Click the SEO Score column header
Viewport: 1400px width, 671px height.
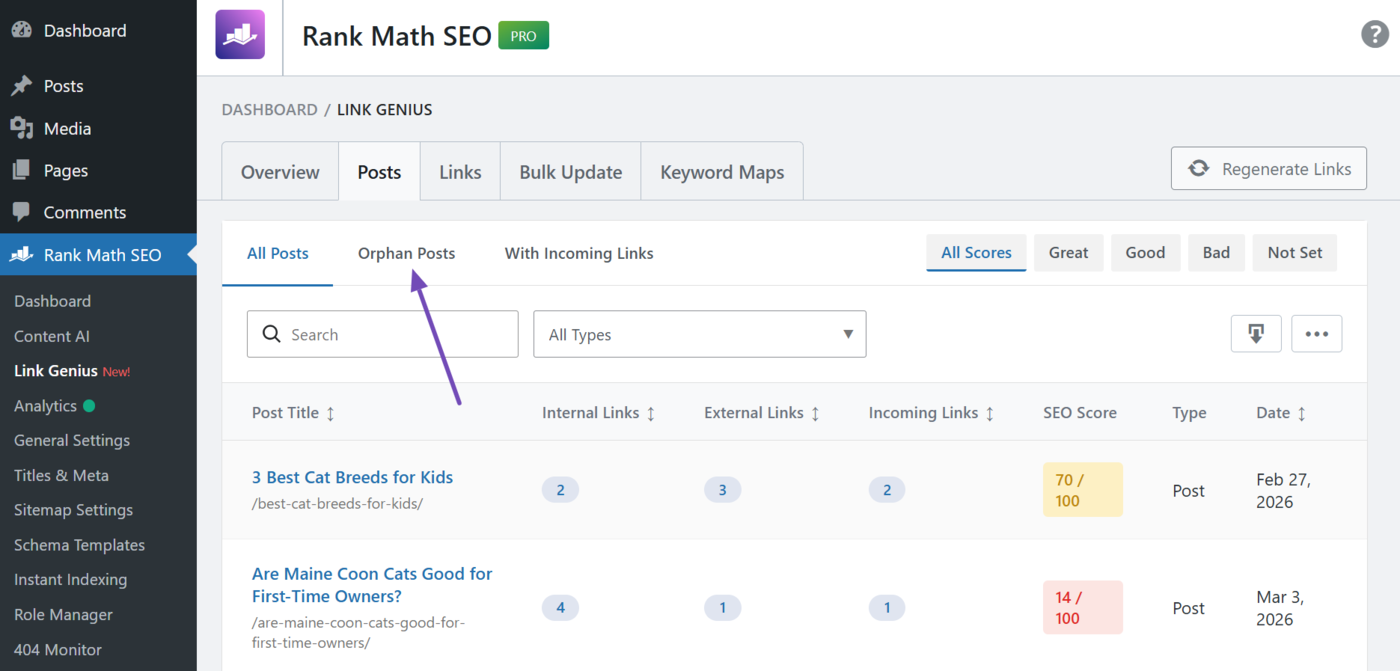point(1080,413)
